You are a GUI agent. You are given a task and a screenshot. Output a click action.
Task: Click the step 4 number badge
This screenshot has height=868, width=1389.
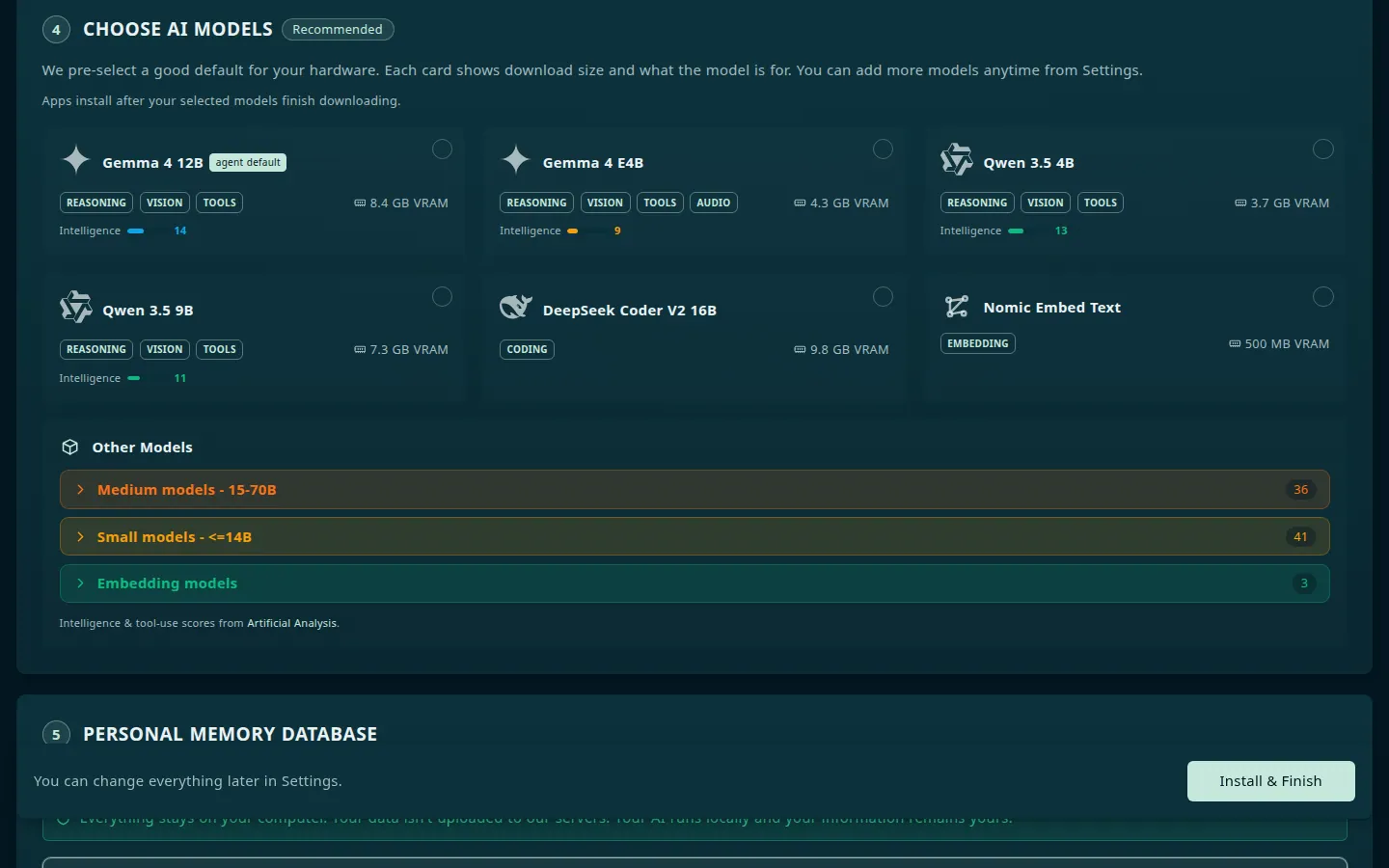(56, 30)
